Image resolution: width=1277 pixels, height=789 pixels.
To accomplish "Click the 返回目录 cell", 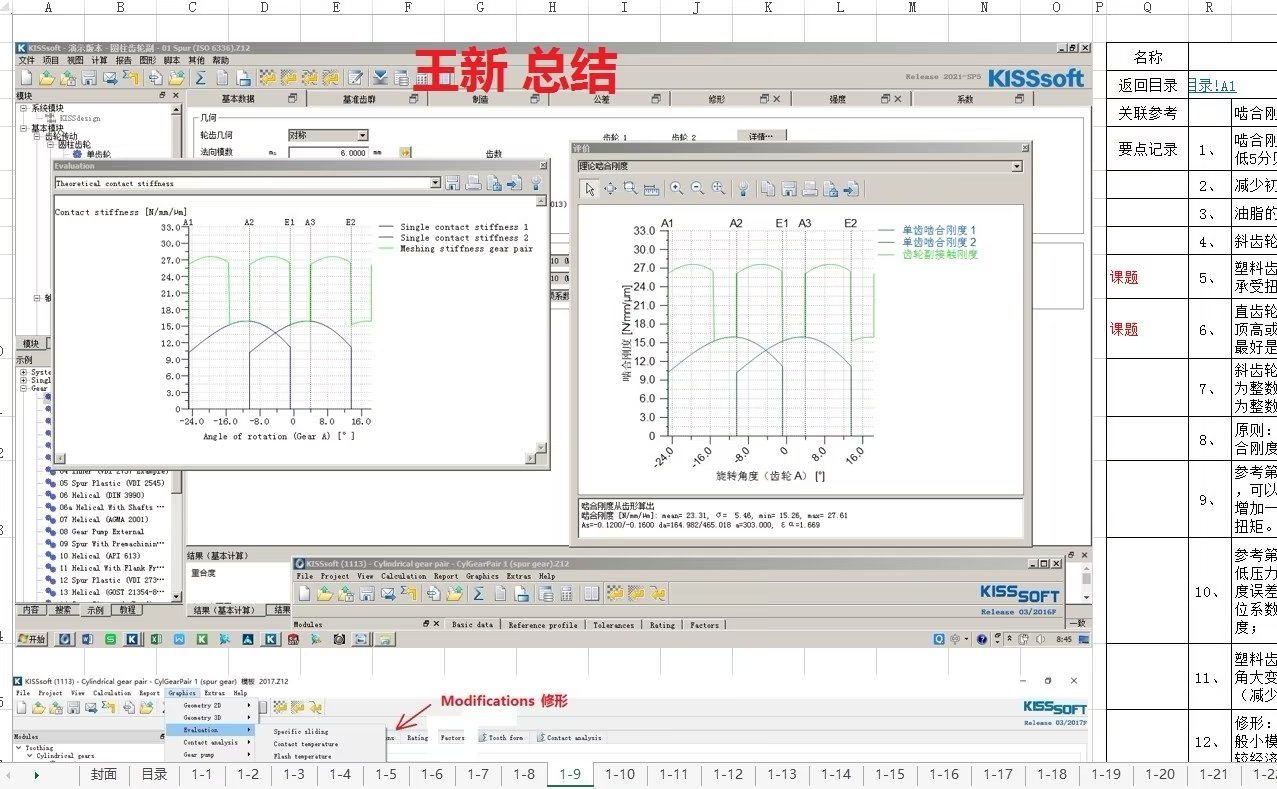I will 1147,86.
